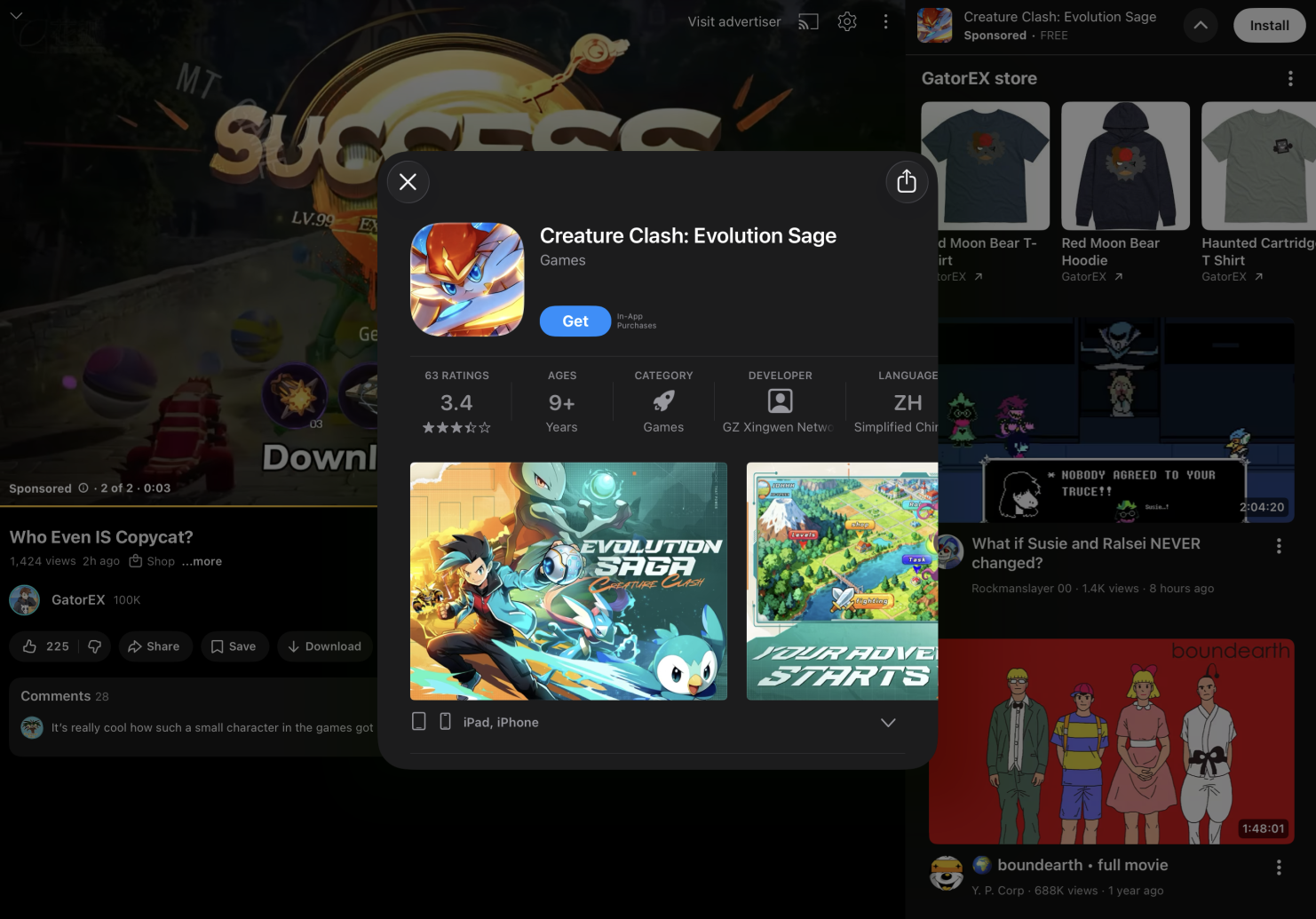
Task: Click the Who Even IS Copycat? title
Action: point(101,537)
